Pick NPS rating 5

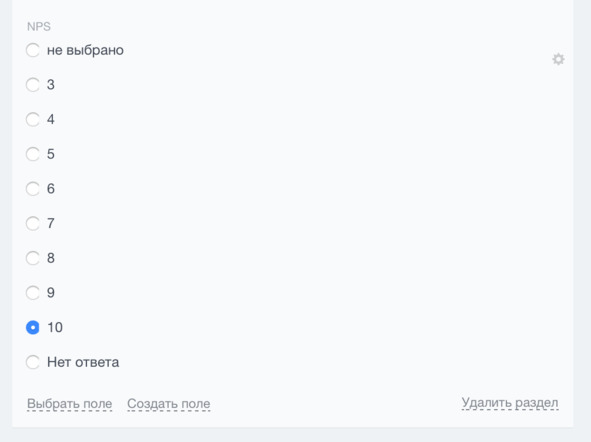[x=33, y=154]
